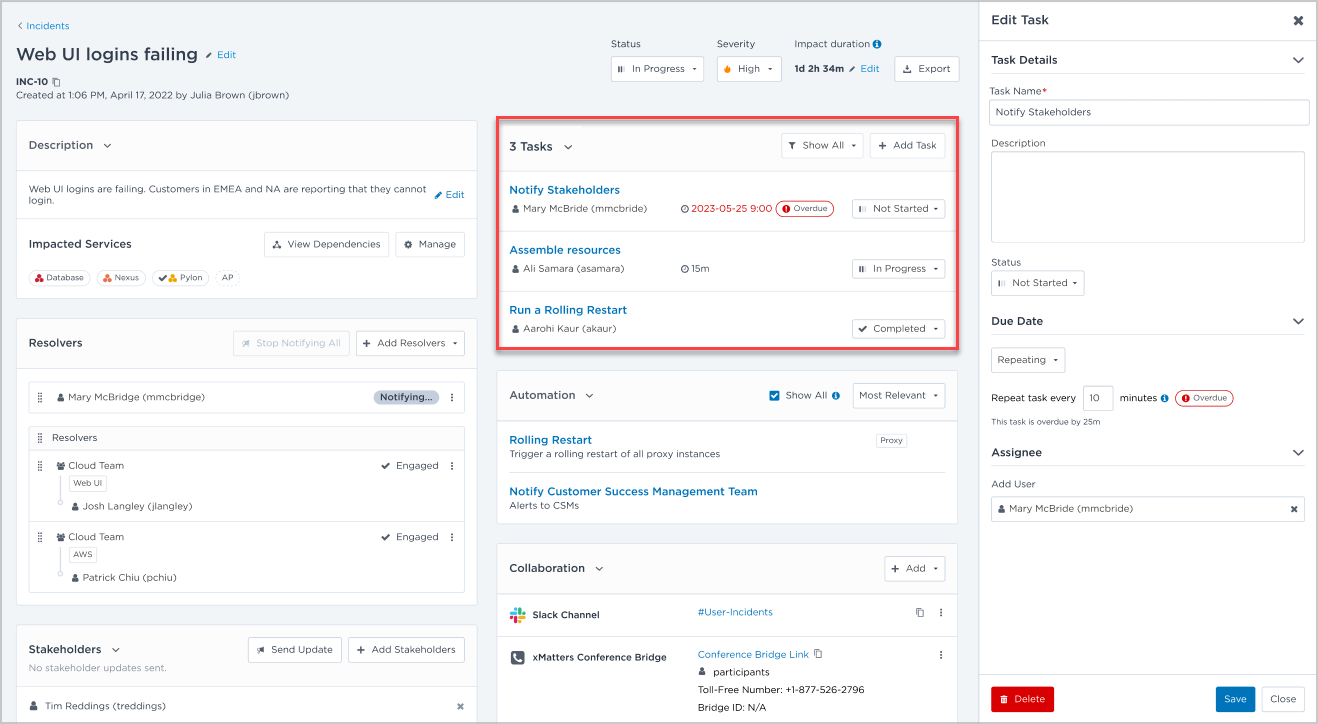Open kebab menu for Cloud Team Web UI

(451, 466)
